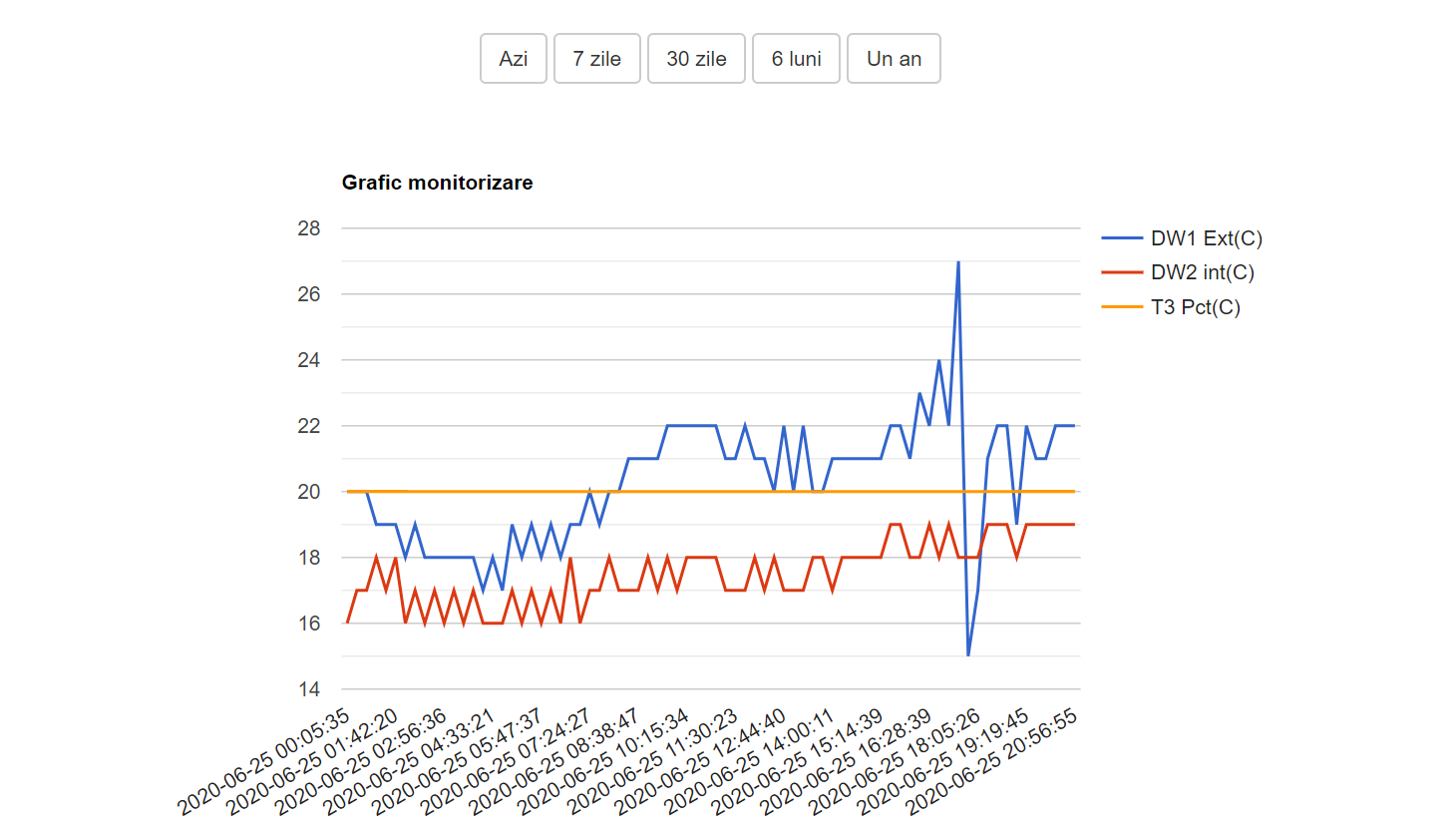Click the blue legend line for DW1 Ext
This screenshot has height=838, width=1456.
click(1122, 238)
